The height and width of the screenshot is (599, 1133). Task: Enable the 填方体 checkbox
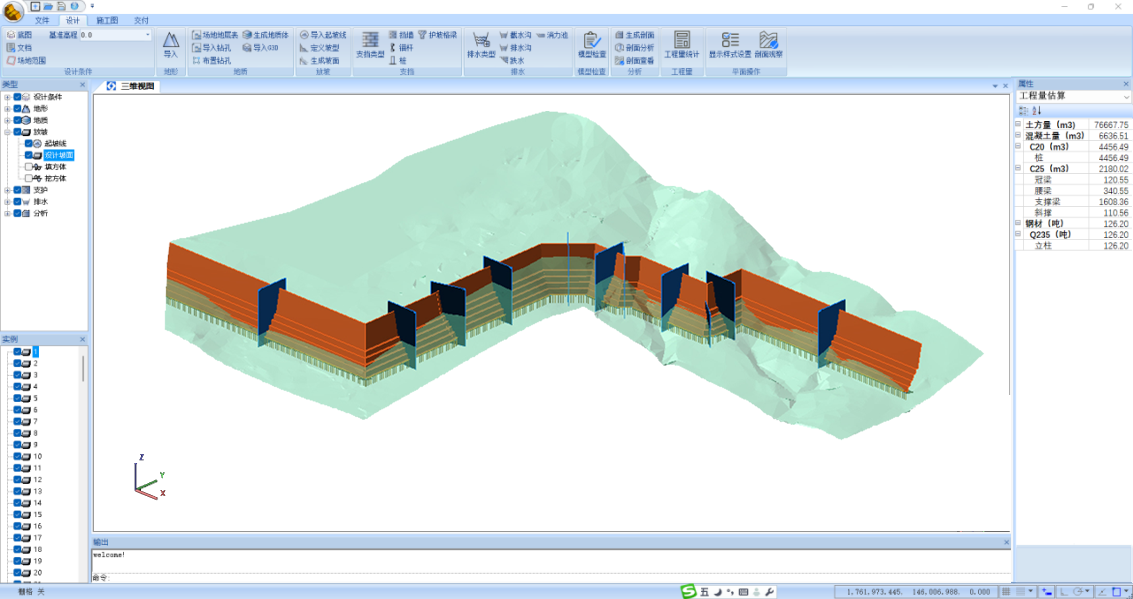[30, 167]
